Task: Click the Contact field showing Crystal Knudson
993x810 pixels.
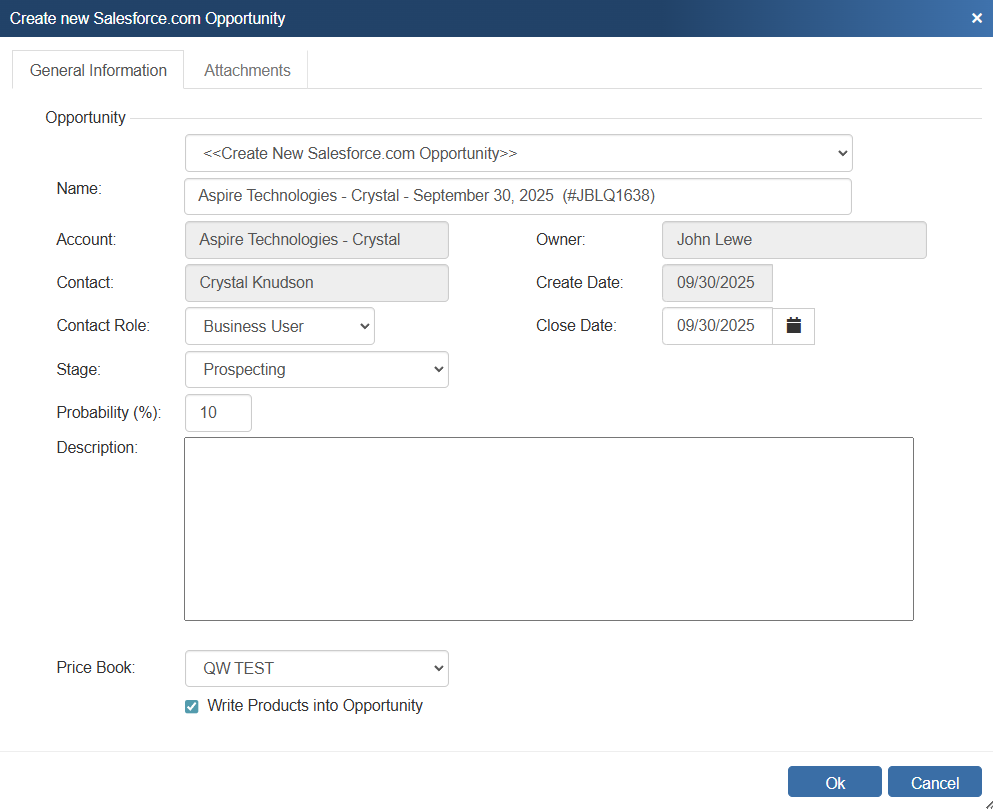Action: pos(316,283)
